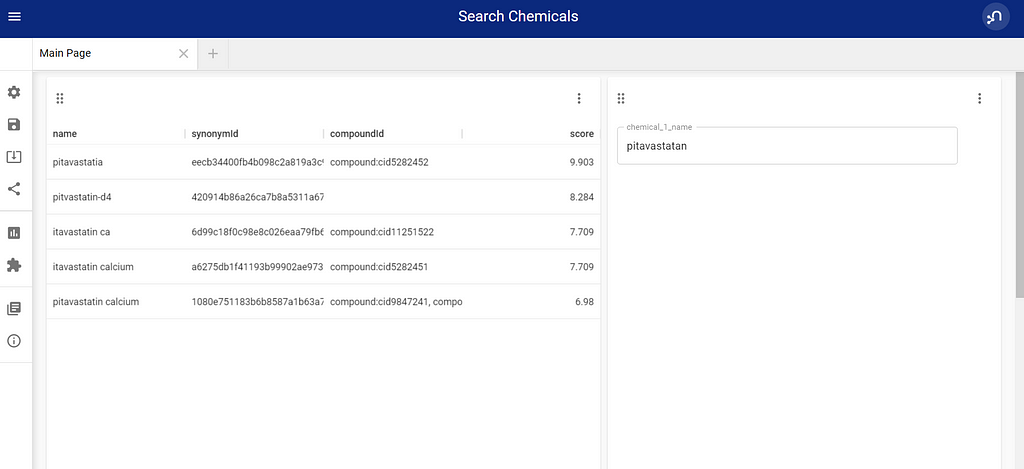Select the pitavastatin calcium row
1024x469 pixels.
[x=323, y=302]
